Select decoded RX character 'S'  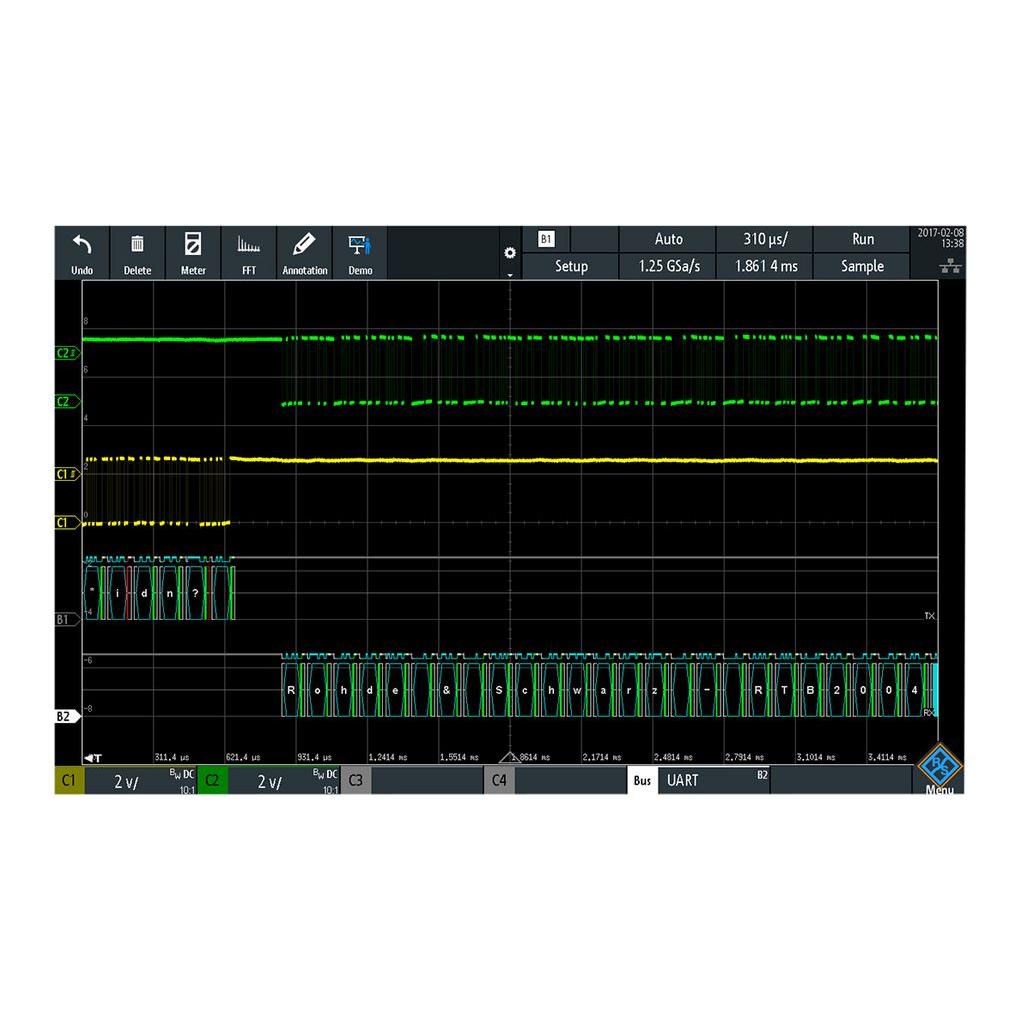pyautogui.click(x=498, y=690)
